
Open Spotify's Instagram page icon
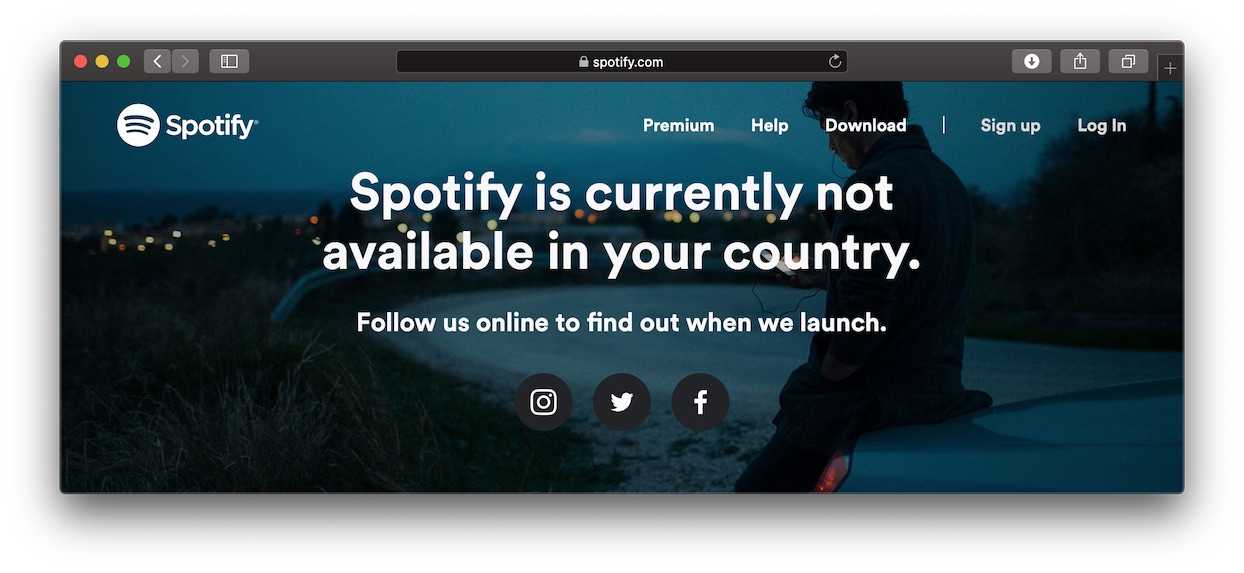pos(543,402)
